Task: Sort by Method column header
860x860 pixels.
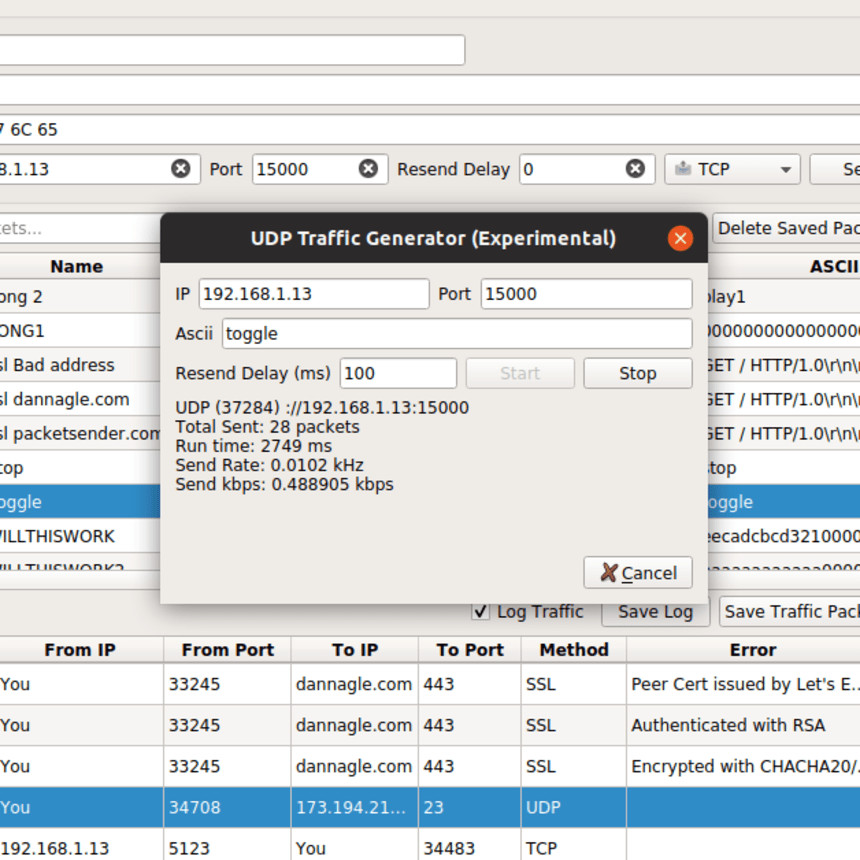Action: pos(574,650)
